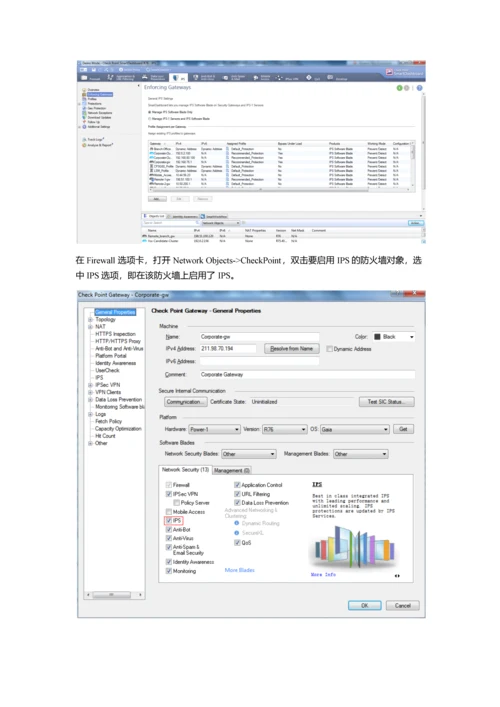Screen dimensions: 500x707
Task: Expand the Other tree node
Action: click(90, 443)
